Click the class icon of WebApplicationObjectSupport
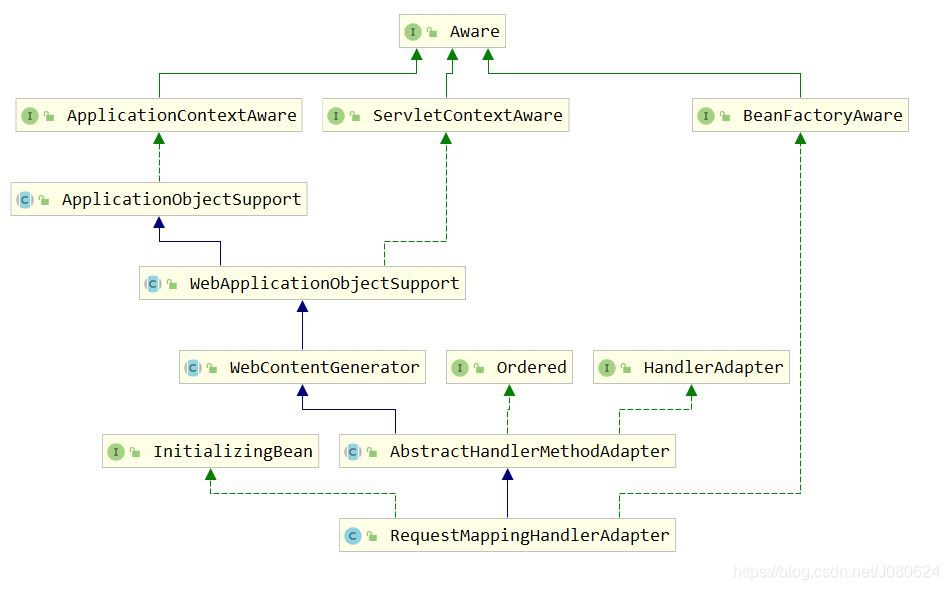949x590 pixels. click(152, 284)
